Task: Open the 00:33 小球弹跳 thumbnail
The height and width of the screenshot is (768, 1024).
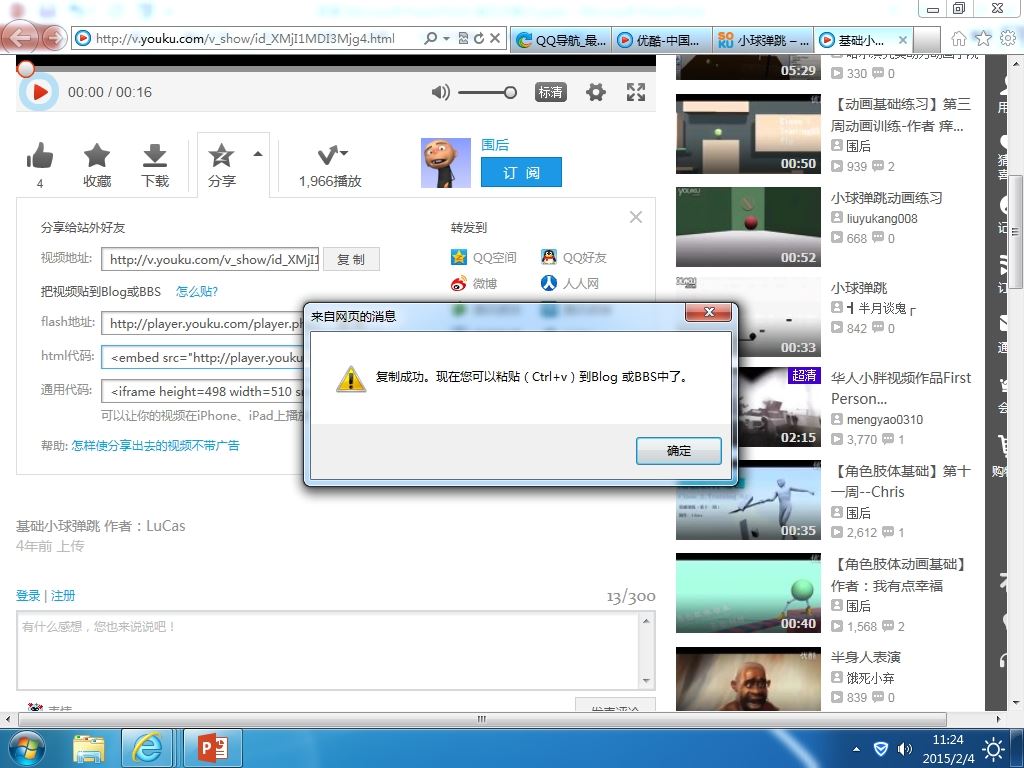Action: (748, 317)
